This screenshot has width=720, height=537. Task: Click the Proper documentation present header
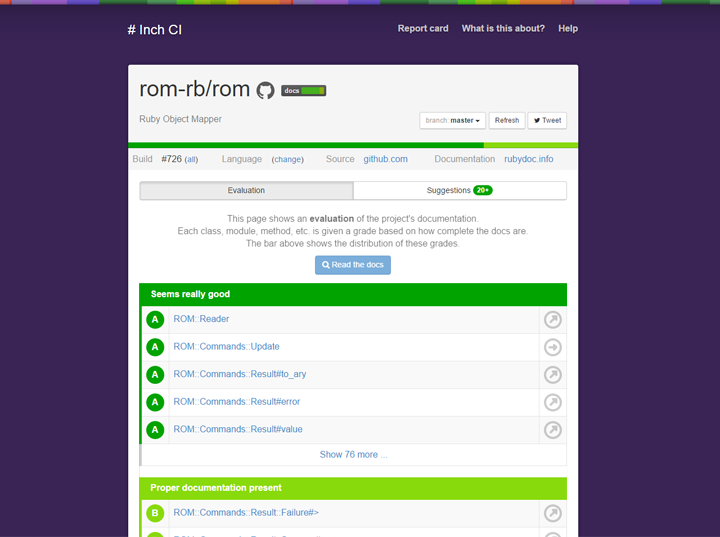pos(353,488)
